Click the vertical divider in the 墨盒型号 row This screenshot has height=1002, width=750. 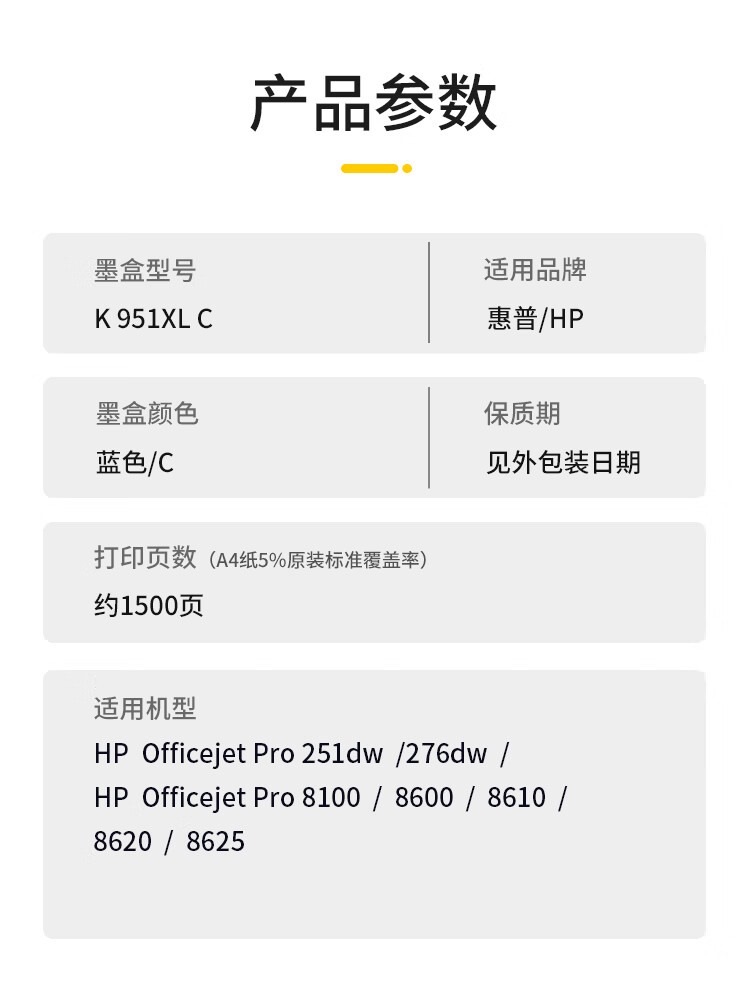[429, 292]
